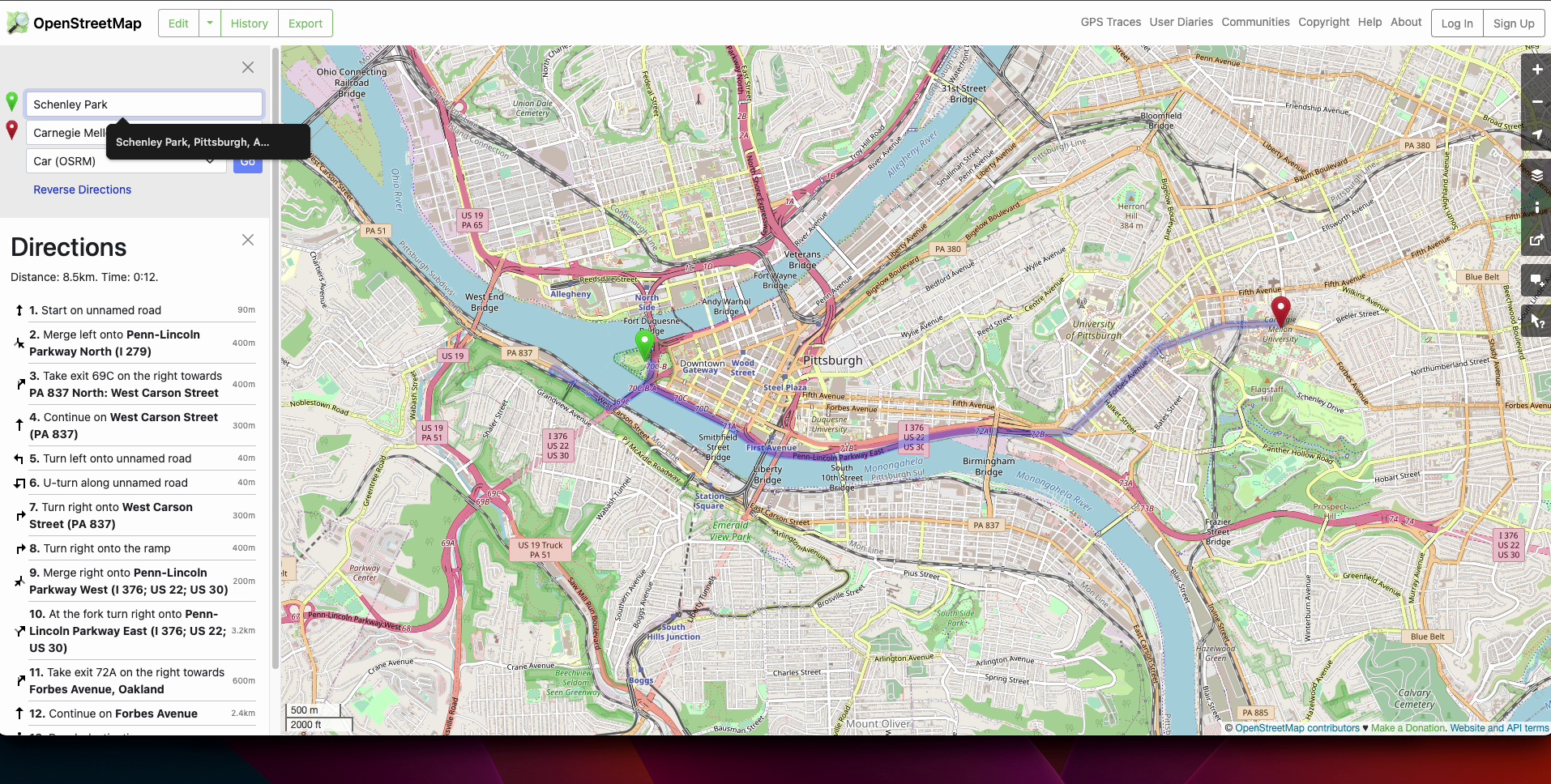
Task: Zoom out with the minus button
Action: pyautogui.click(x=1536, y=102)
